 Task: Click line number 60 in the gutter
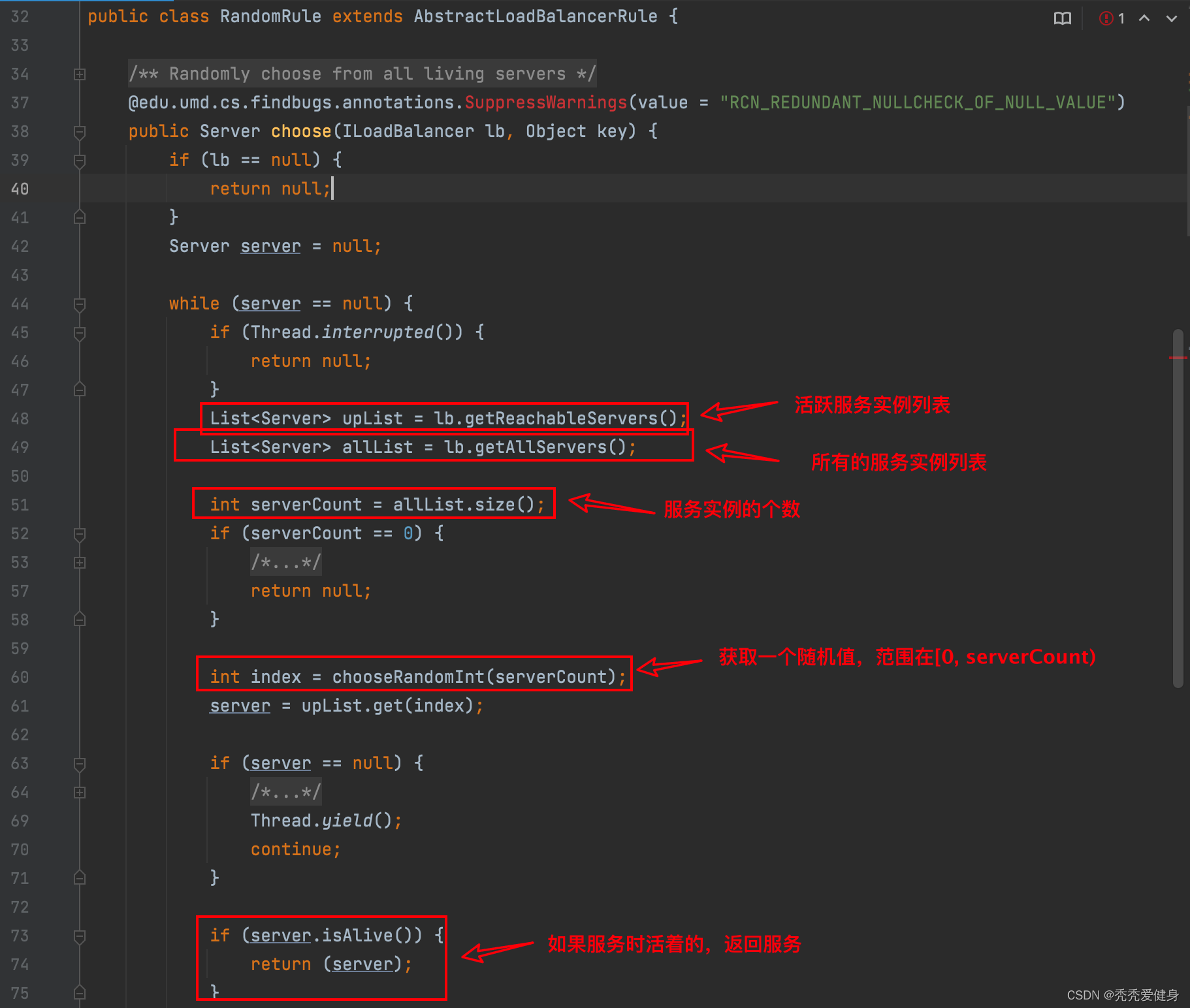[x=20, y=677]
